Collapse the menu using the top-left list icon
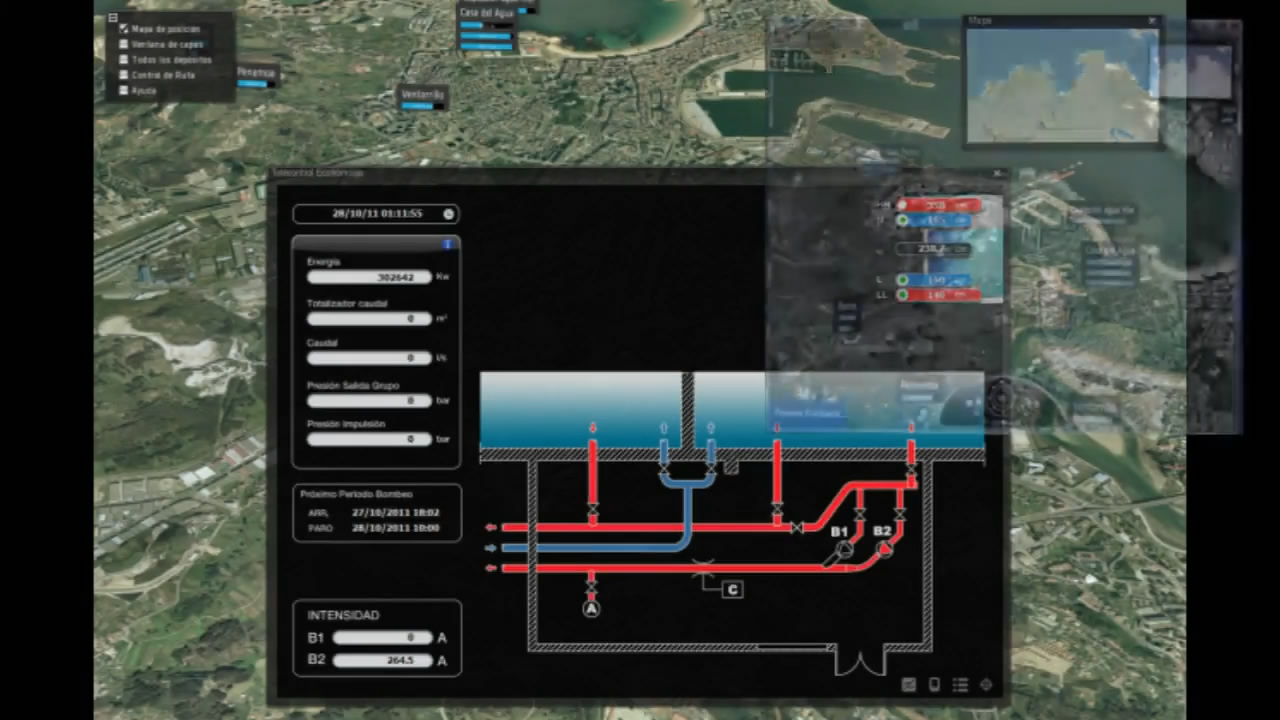1280x720 pixels. tap(113, 17)
